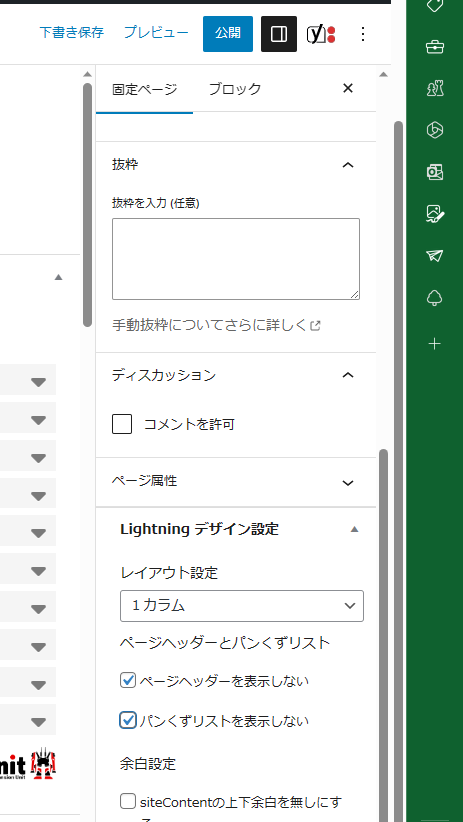Uncheck パンくずリストを表示しない checkbox

pyautogui.click(x=128, y=720)
